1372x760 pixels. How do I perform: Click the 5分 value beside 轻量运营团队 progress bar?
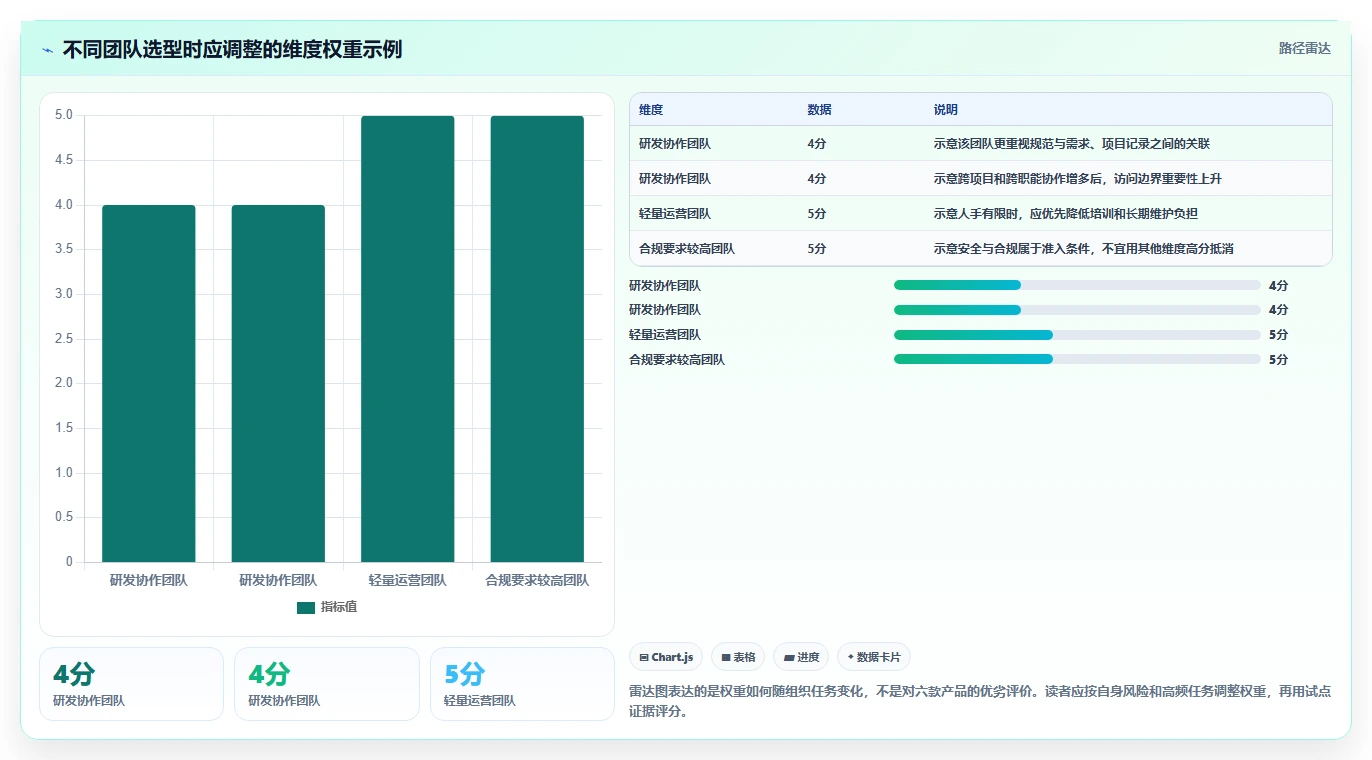[1278, 335]
